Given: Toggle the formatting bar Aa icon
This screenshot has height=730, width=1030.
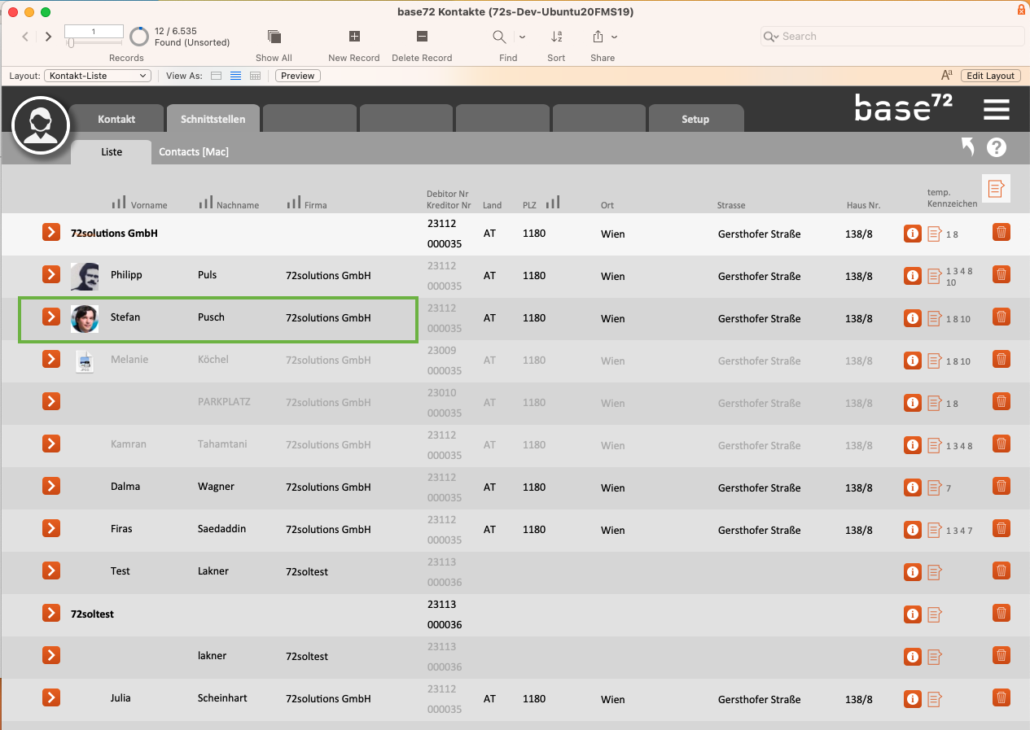Looking at the screenshot, I should click(x=947, y=76).
